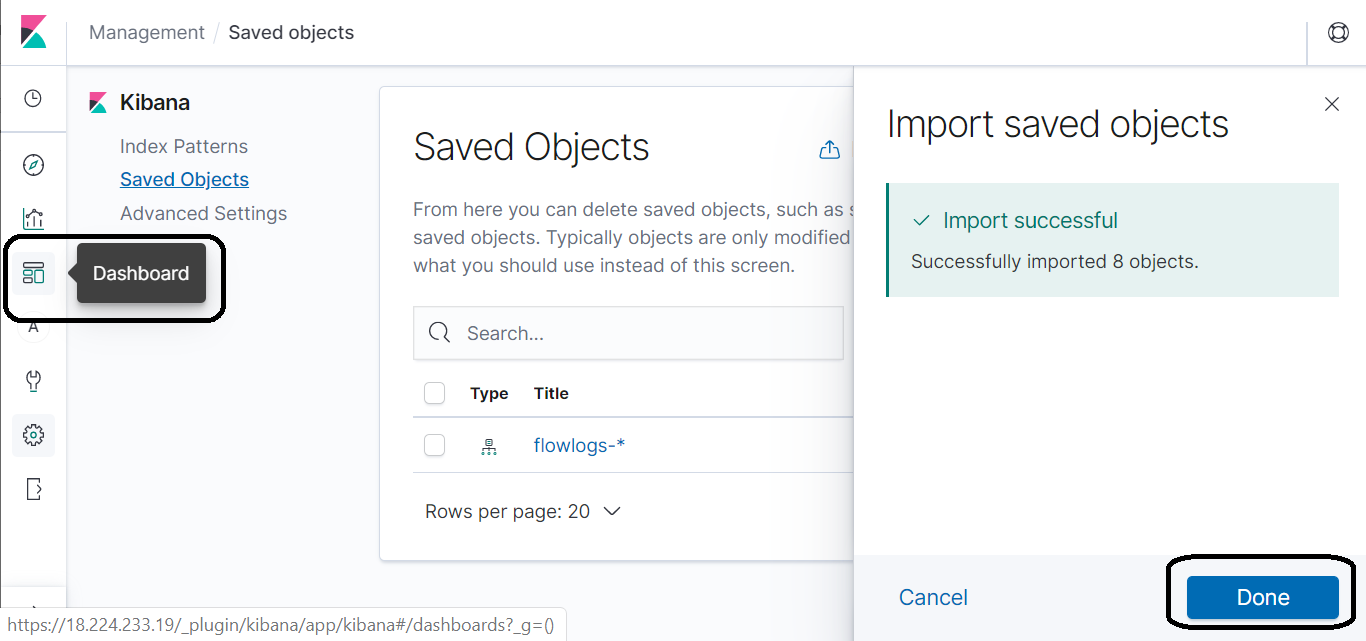The height and width of the screenshot is (641, 1366).
Task: Select Saved Objects in the sidebar
Action: point(184,180)
